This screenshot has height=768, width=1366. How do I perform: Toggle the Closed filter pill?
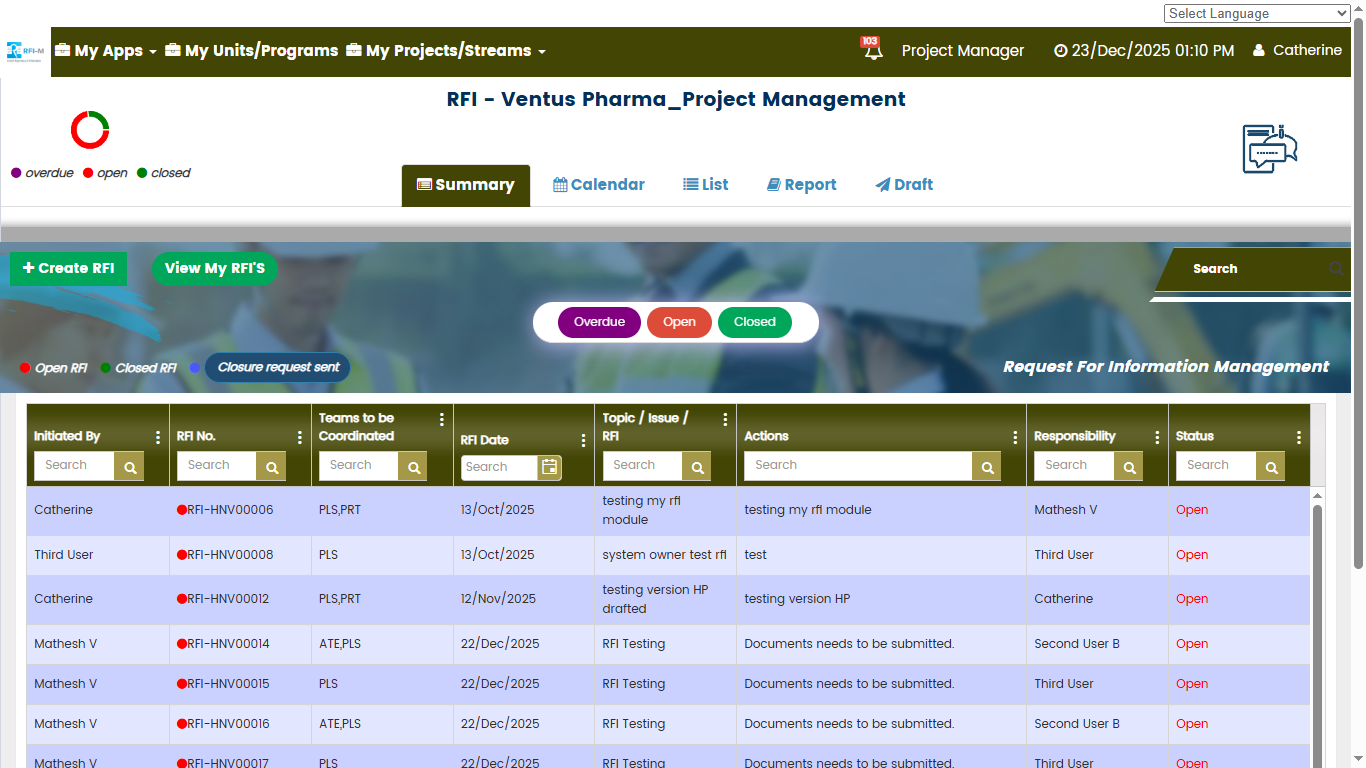[754, 322]
